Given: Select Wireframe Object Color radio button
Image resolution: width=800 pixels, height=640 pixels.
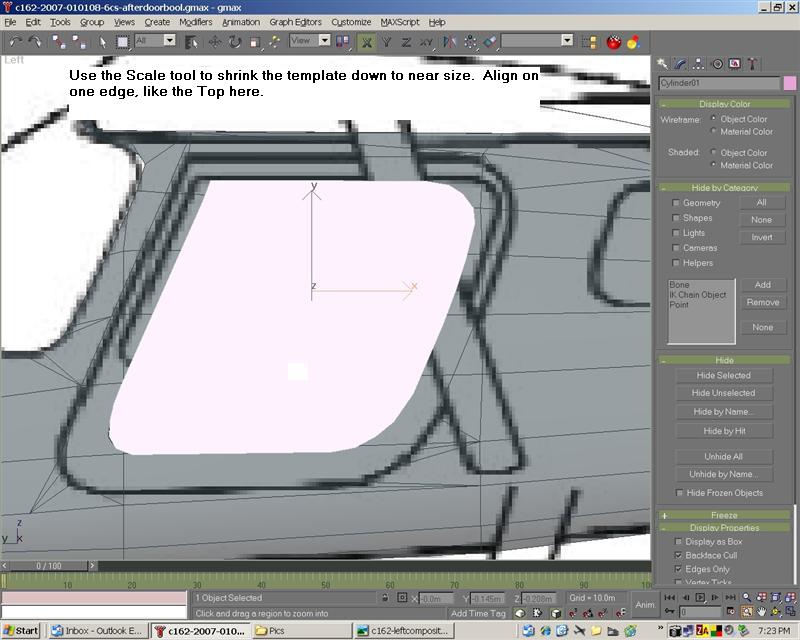Looking at the screenshot, I should click(714, 119).
